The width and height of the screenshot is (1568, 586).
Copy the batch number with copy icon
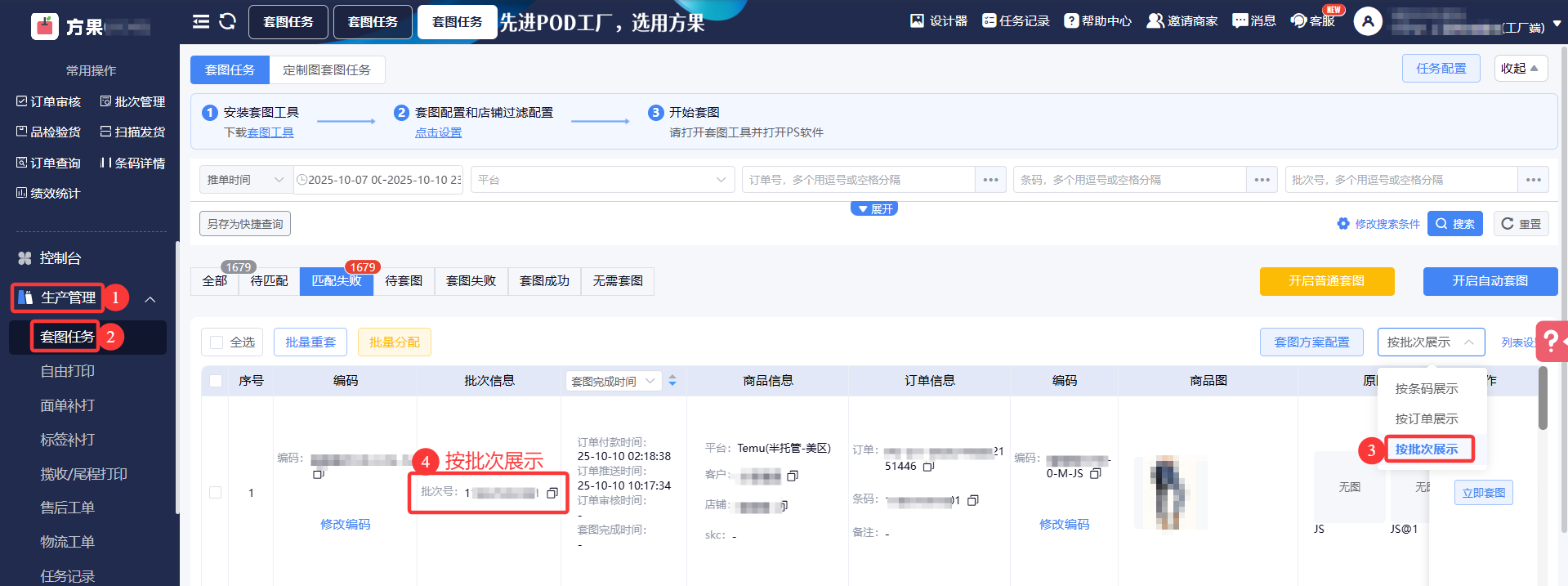[552, 493]
